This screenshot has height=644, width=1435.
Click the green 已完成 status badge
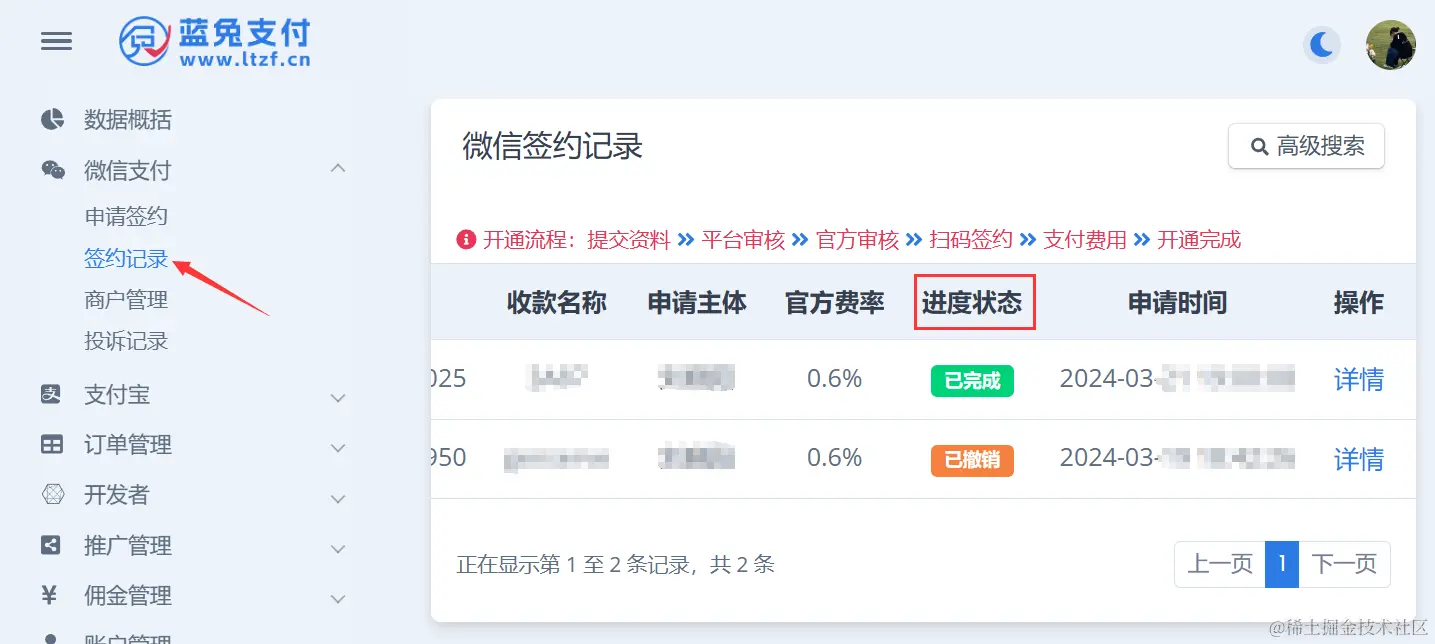click(972, 380)
